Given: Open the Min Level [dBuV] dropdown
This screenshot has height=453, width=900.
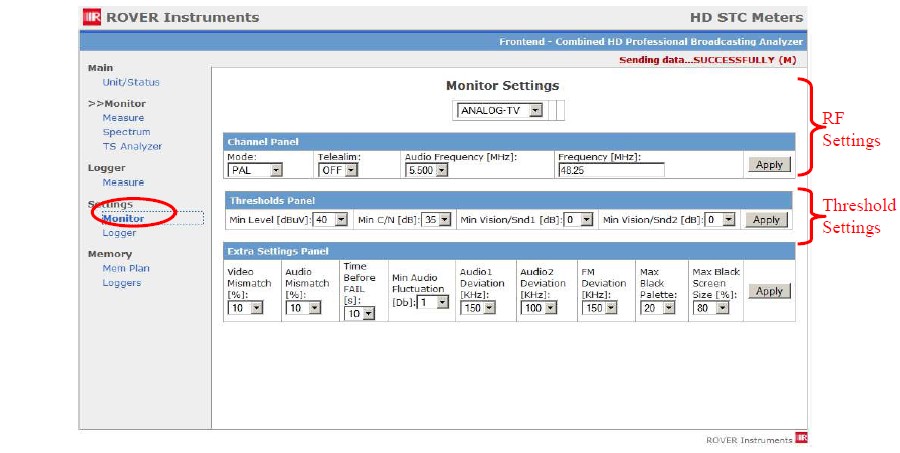Looking at the screenshot, I should click(x=330, y=219).
